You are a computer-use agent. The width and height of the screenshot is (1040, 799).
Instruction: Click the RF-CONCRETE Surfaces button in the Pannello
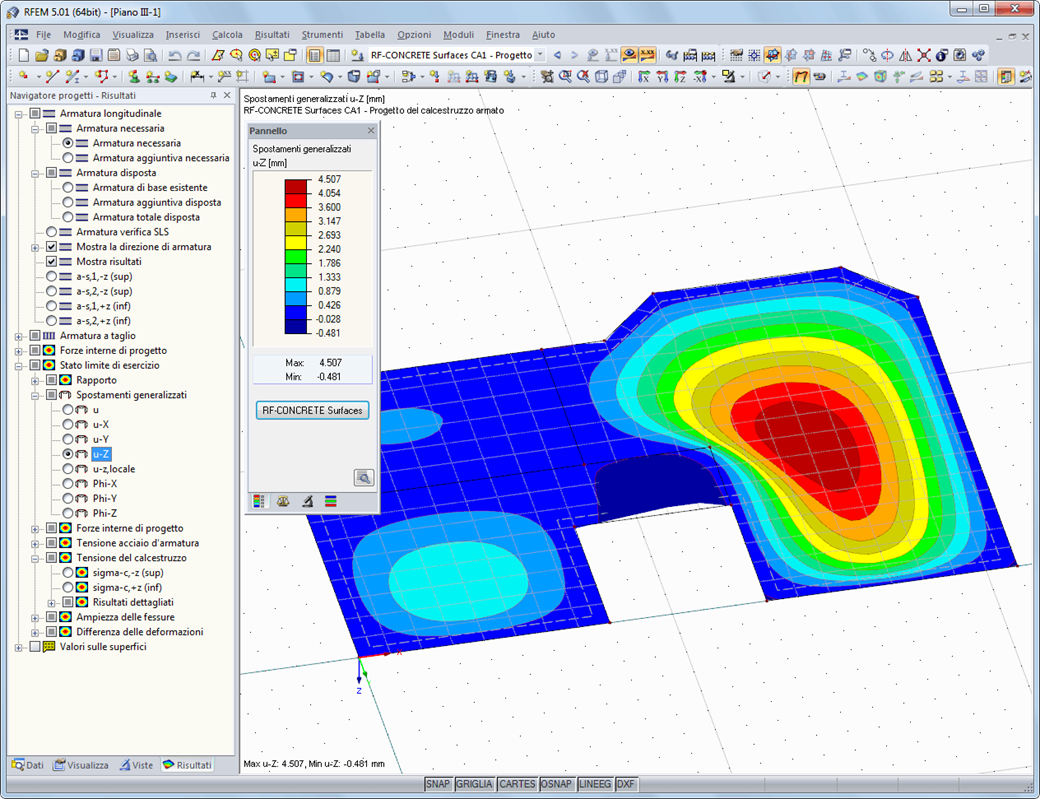click(x=312, y=410)
